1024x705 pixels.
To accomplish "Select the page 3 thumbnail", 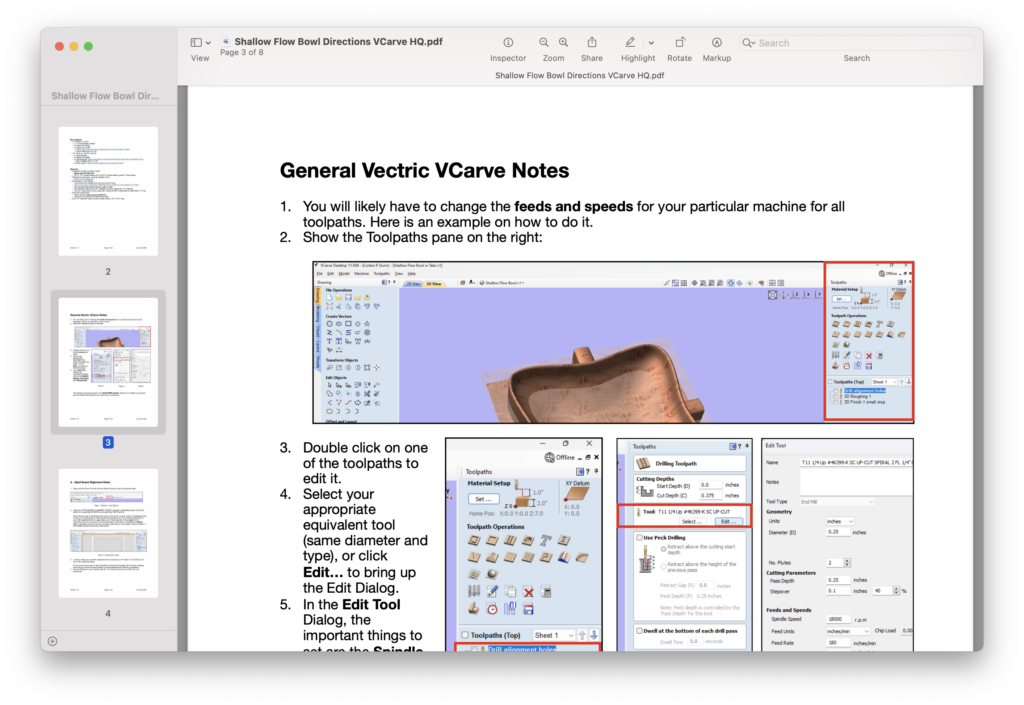I will point(108,361).
